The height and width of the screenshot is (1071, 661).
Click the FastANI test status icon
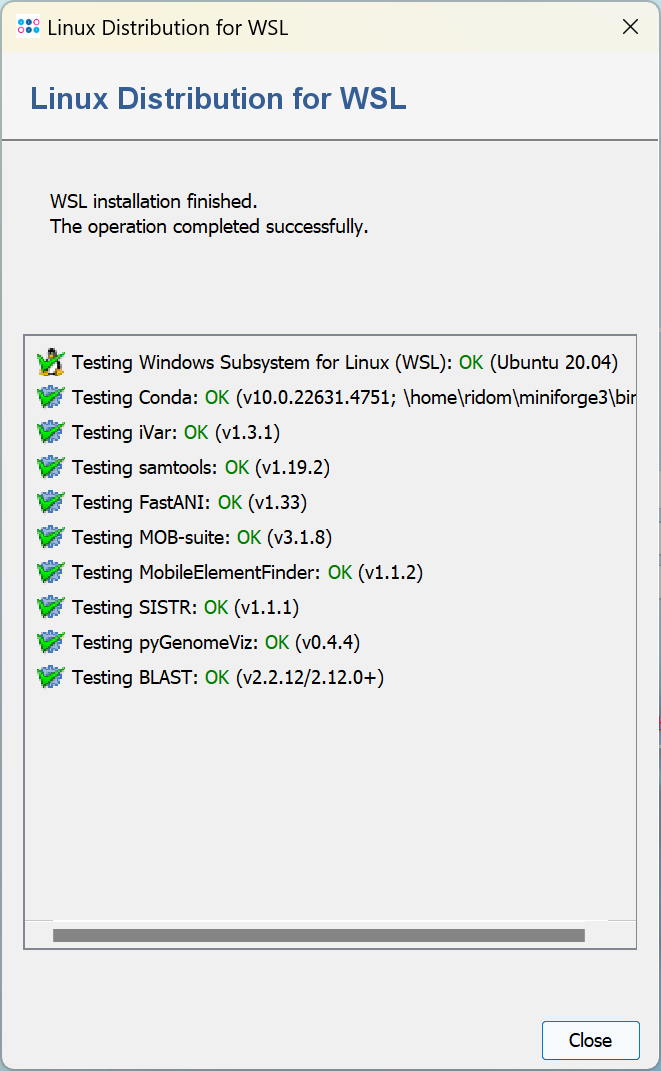(50, 502)
